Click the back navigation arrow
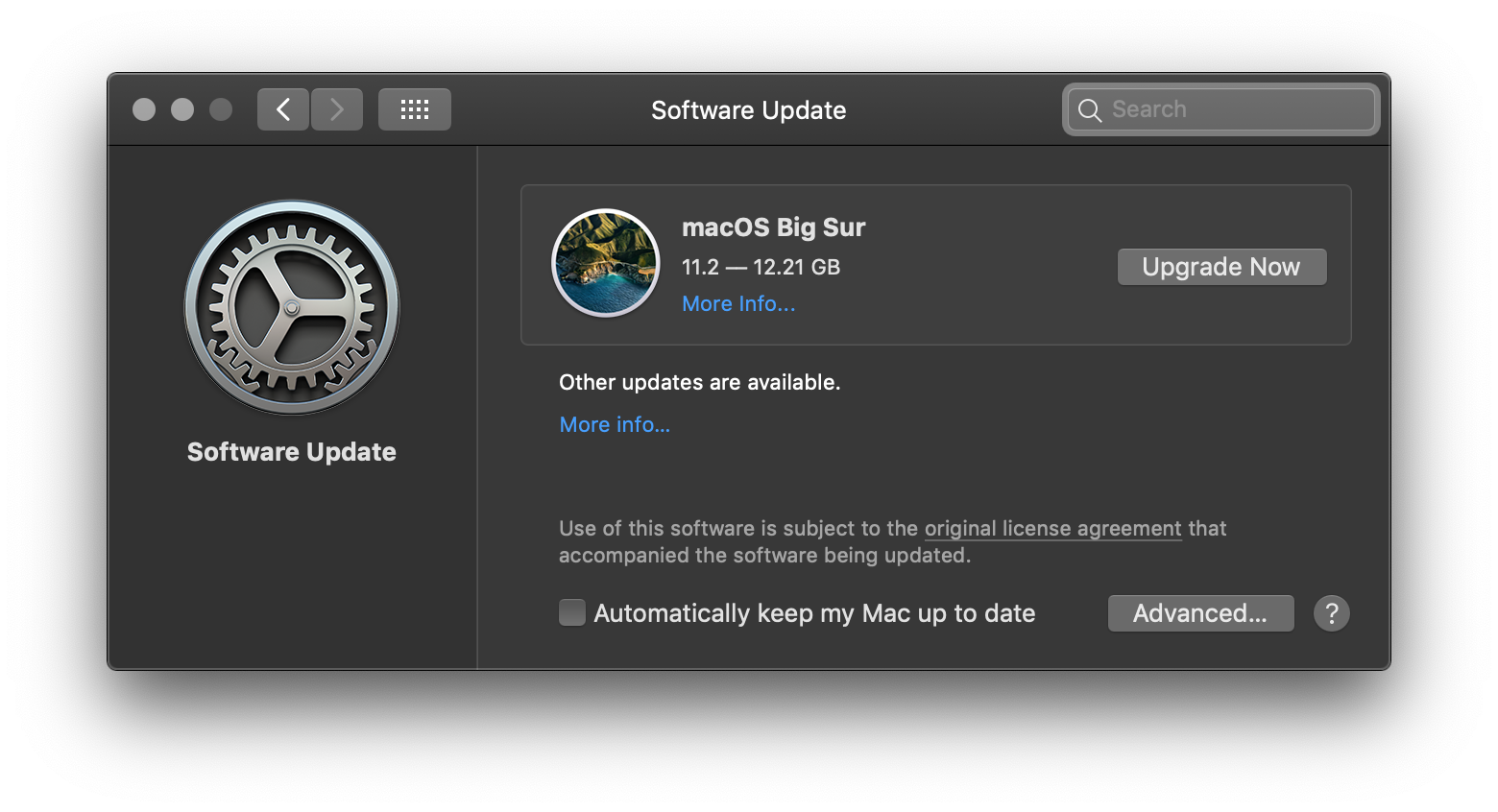This screenshot has height=812, width=1498. point(283,109)
